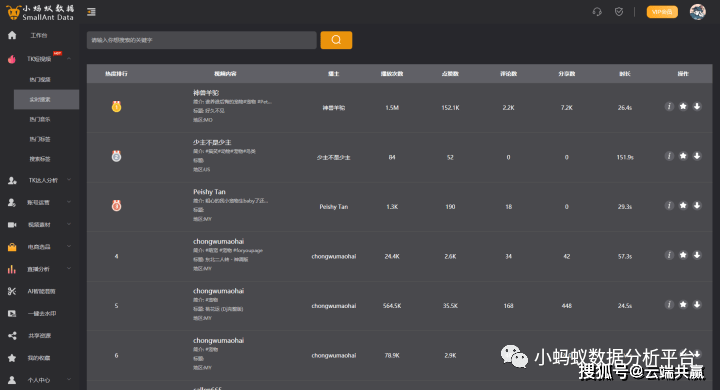Screen dimensions: 720x390
Task: Expand the 个人中心 menu chevron
Action: pos(69,379)
